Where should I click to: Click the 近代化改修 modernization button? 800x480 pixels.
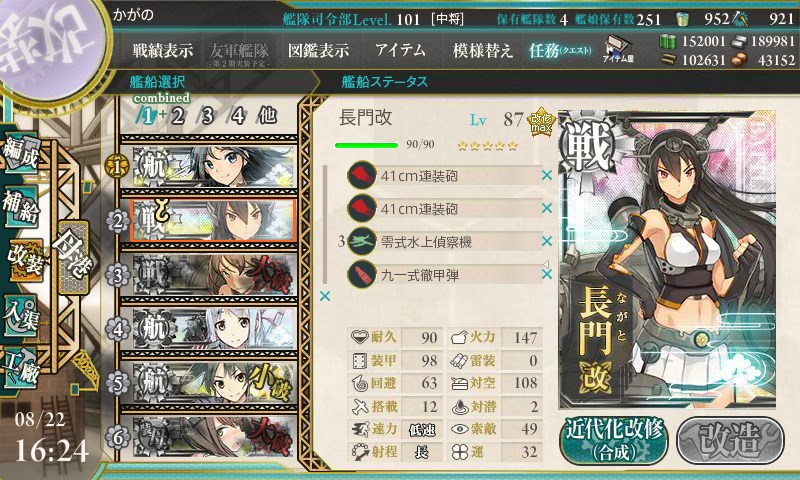pos(614,440)
